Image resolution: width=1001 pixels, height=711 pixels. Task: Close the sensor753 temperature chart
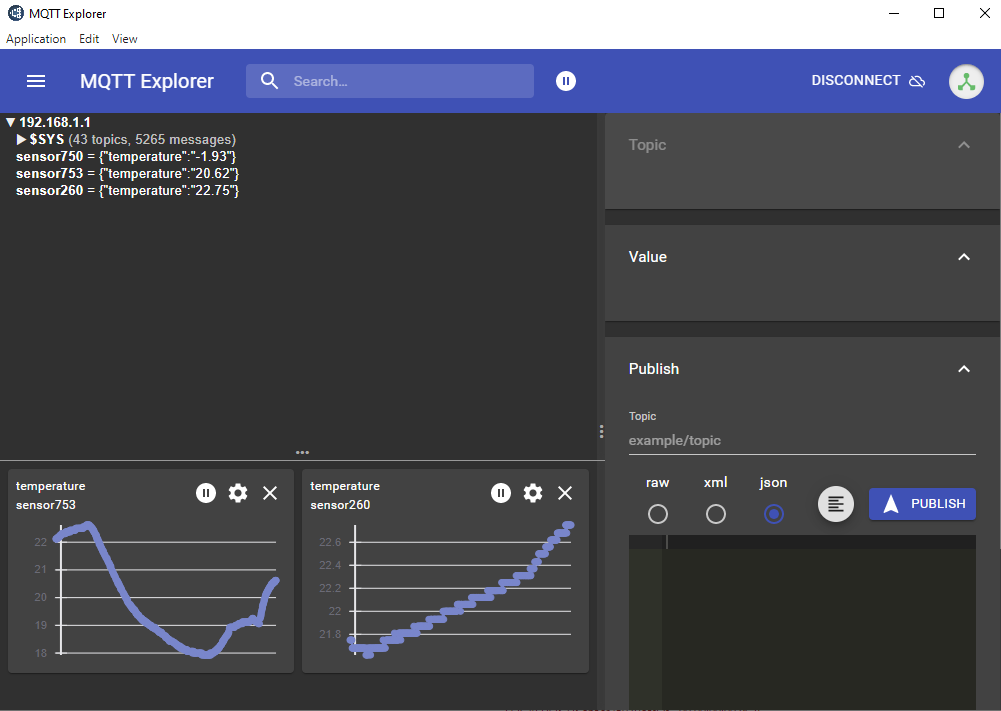[x=270, y=493]
